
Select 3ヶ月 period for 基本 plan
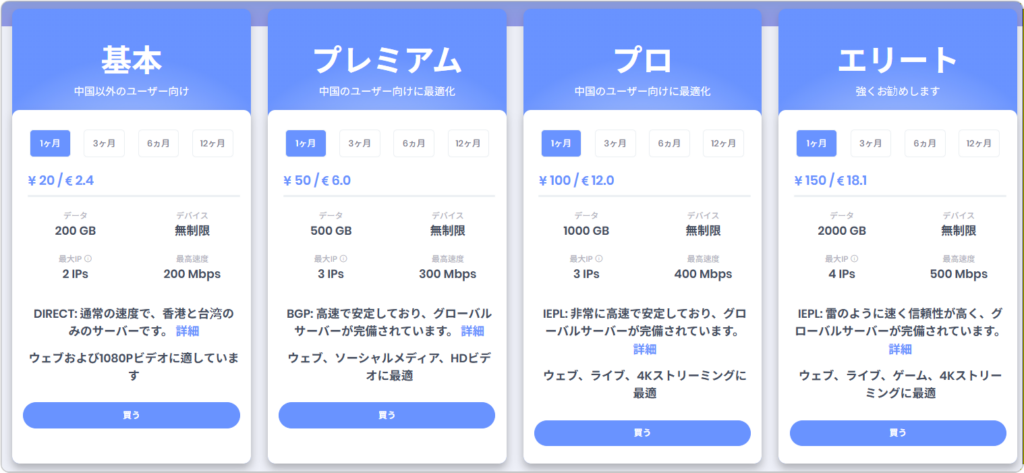tap(104, 143)
